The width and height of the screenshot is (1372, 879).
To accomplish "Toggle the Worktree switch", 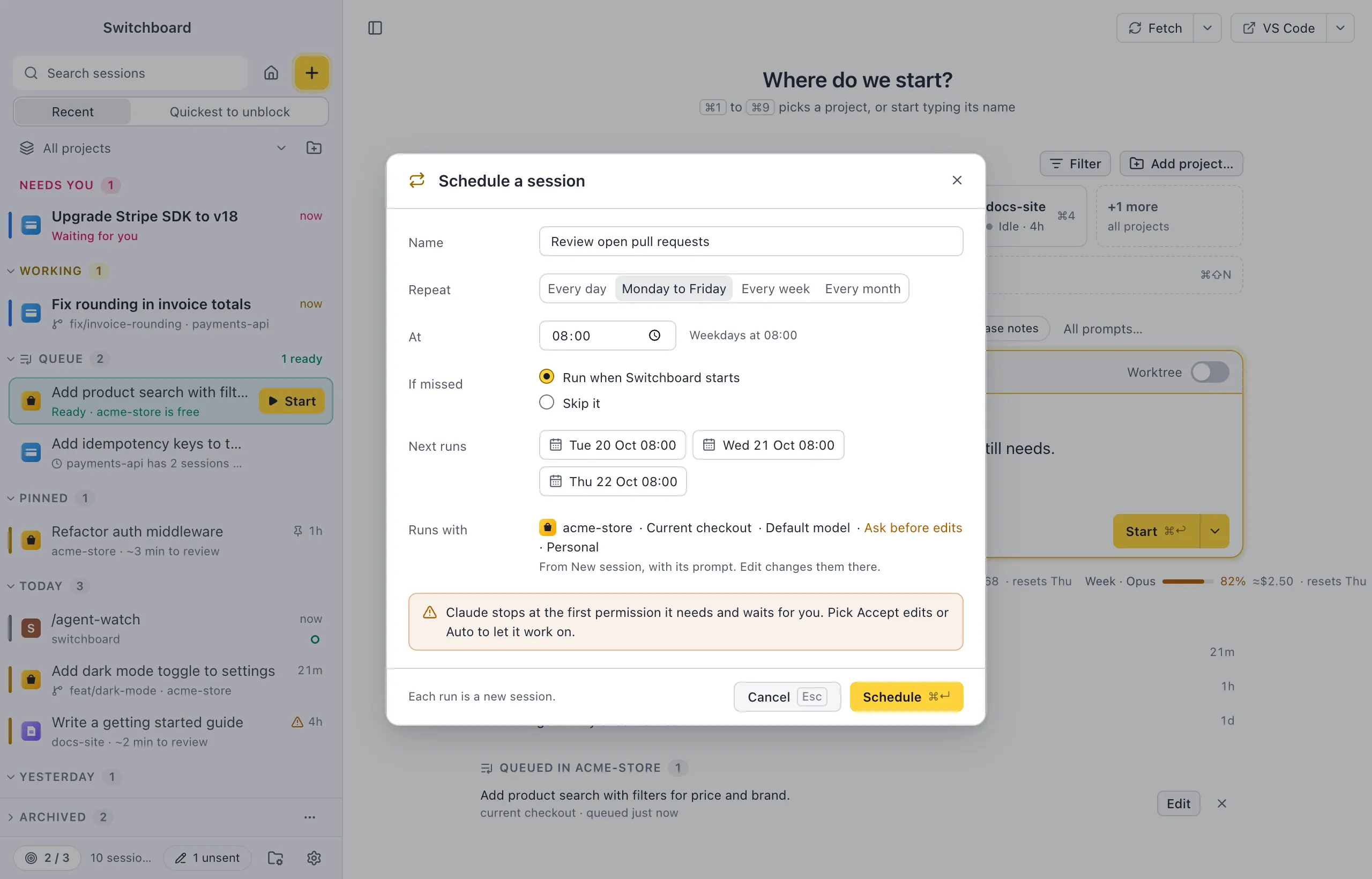I will point(1210,372).
